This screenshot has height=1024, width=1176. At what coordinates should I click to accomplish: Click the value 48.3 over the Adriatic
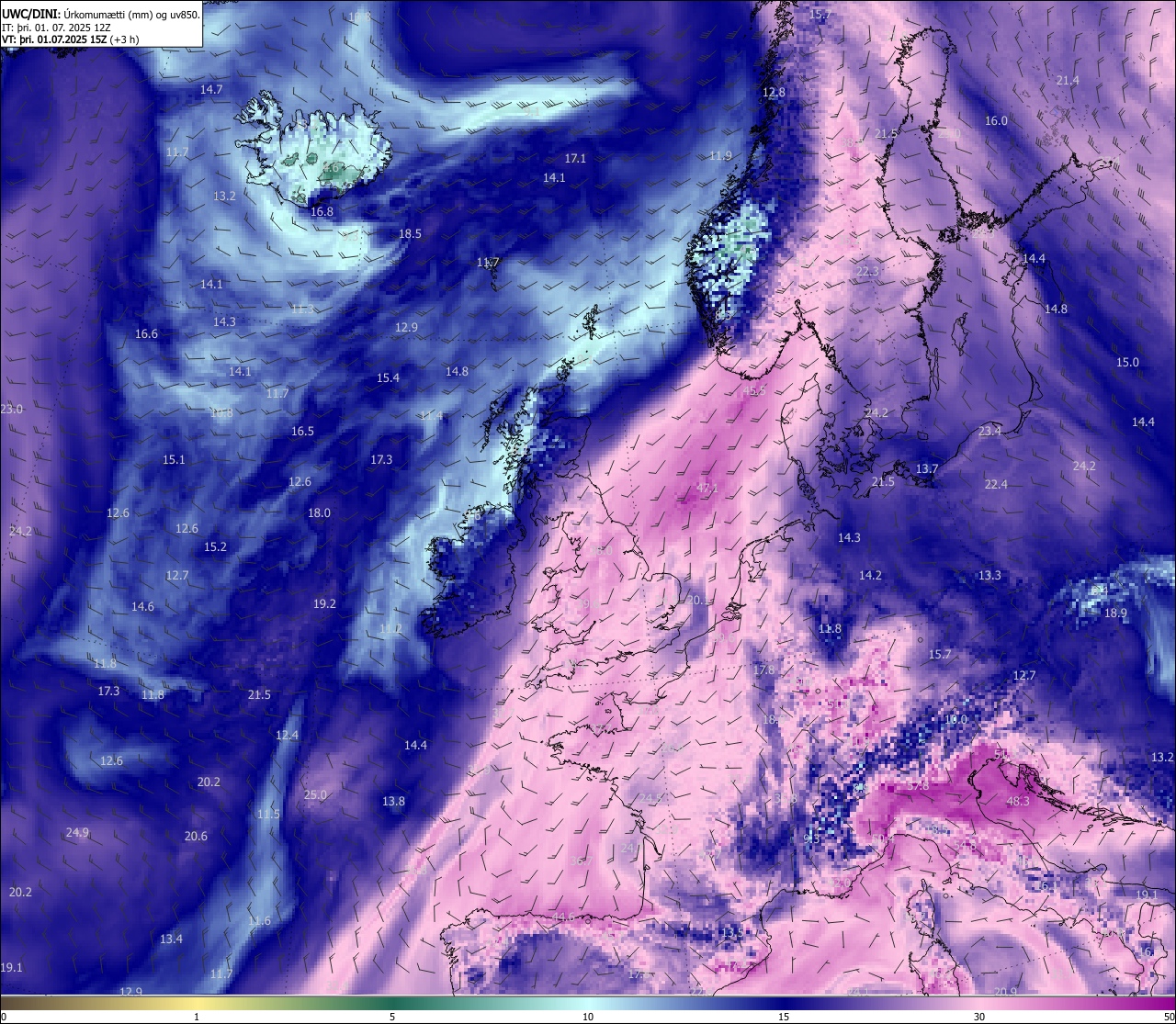point(1018,802)
